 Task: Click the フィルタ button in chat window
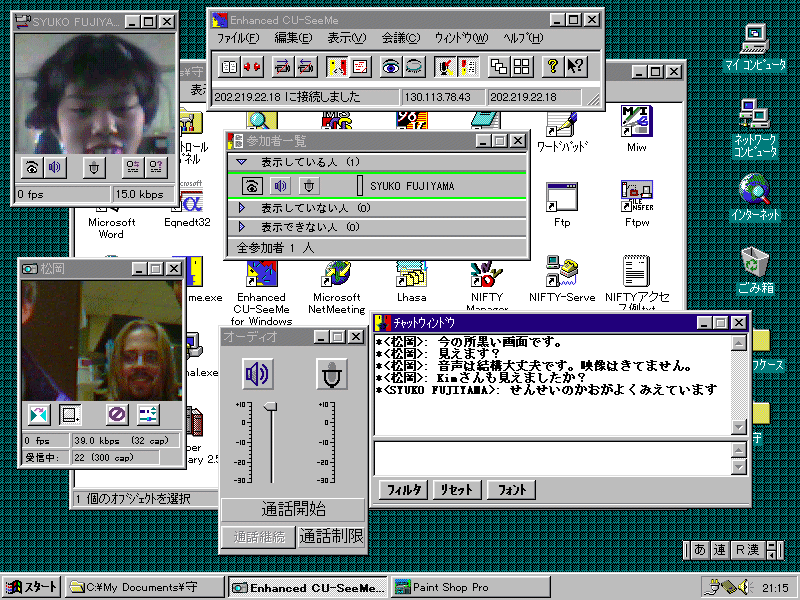403,490
